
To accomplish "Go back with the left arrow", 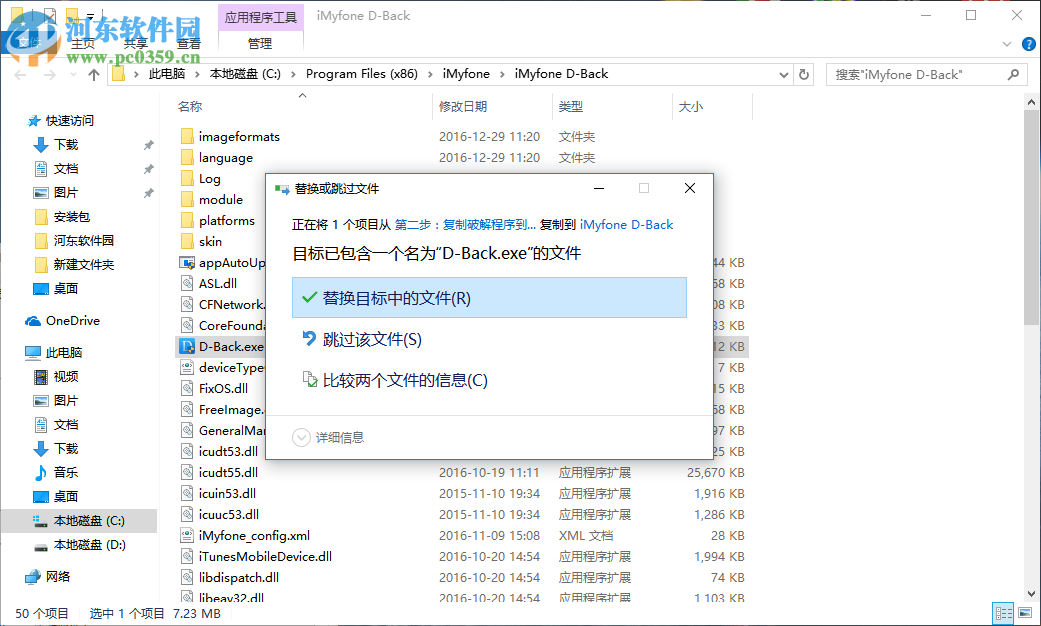I will (18, 73).
